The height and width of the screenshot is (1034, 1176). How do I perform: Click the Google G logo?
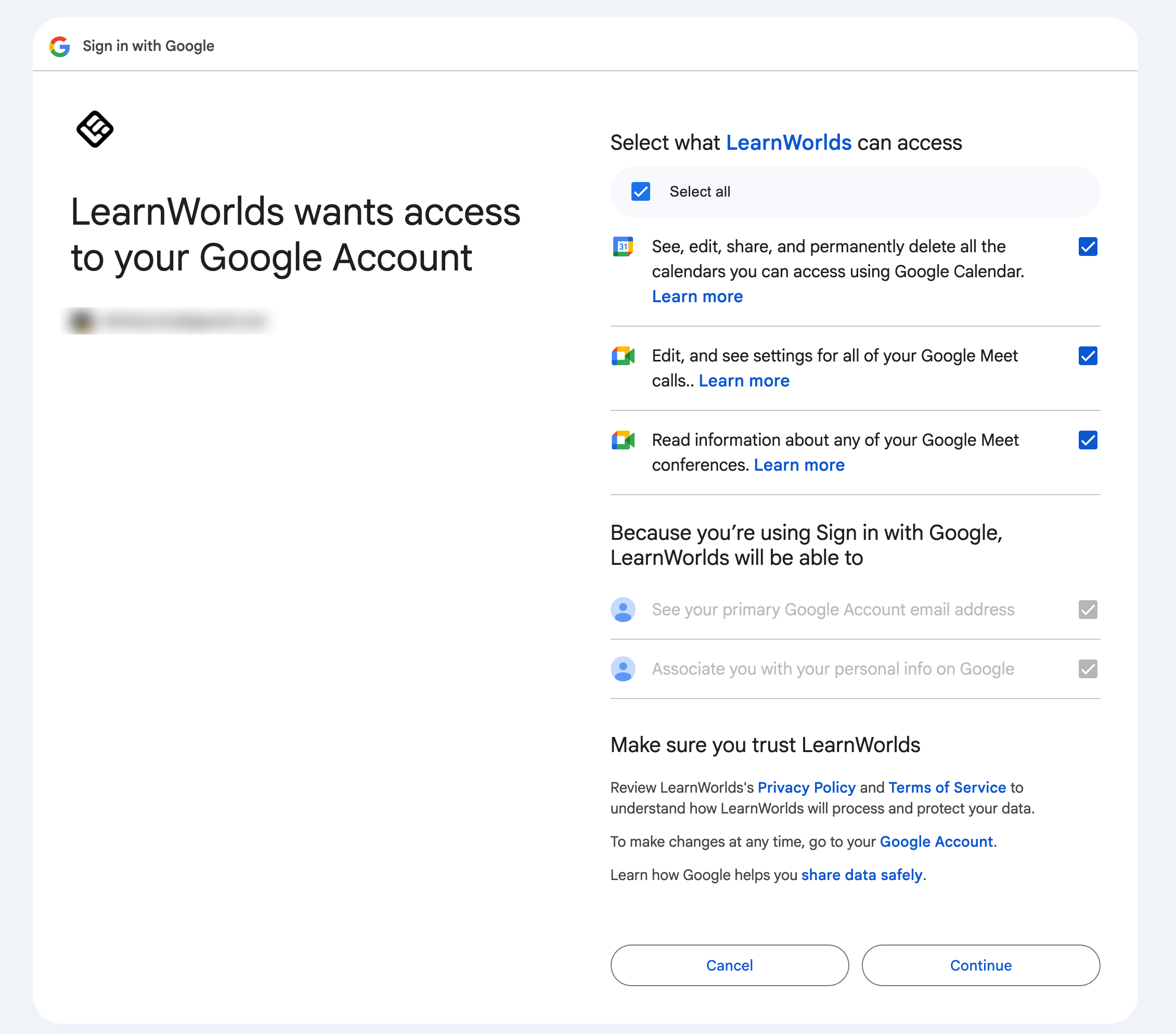click(60, 46)
